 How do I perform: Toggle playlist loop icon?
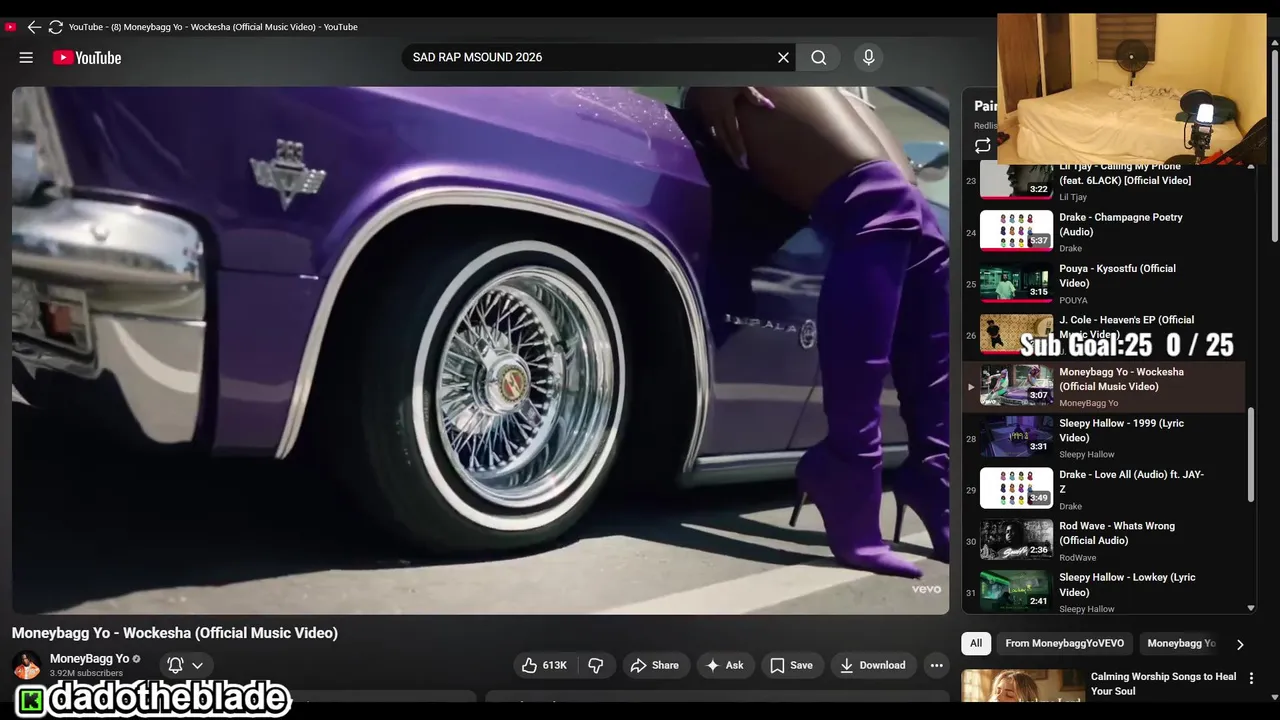tap(983, 146)
